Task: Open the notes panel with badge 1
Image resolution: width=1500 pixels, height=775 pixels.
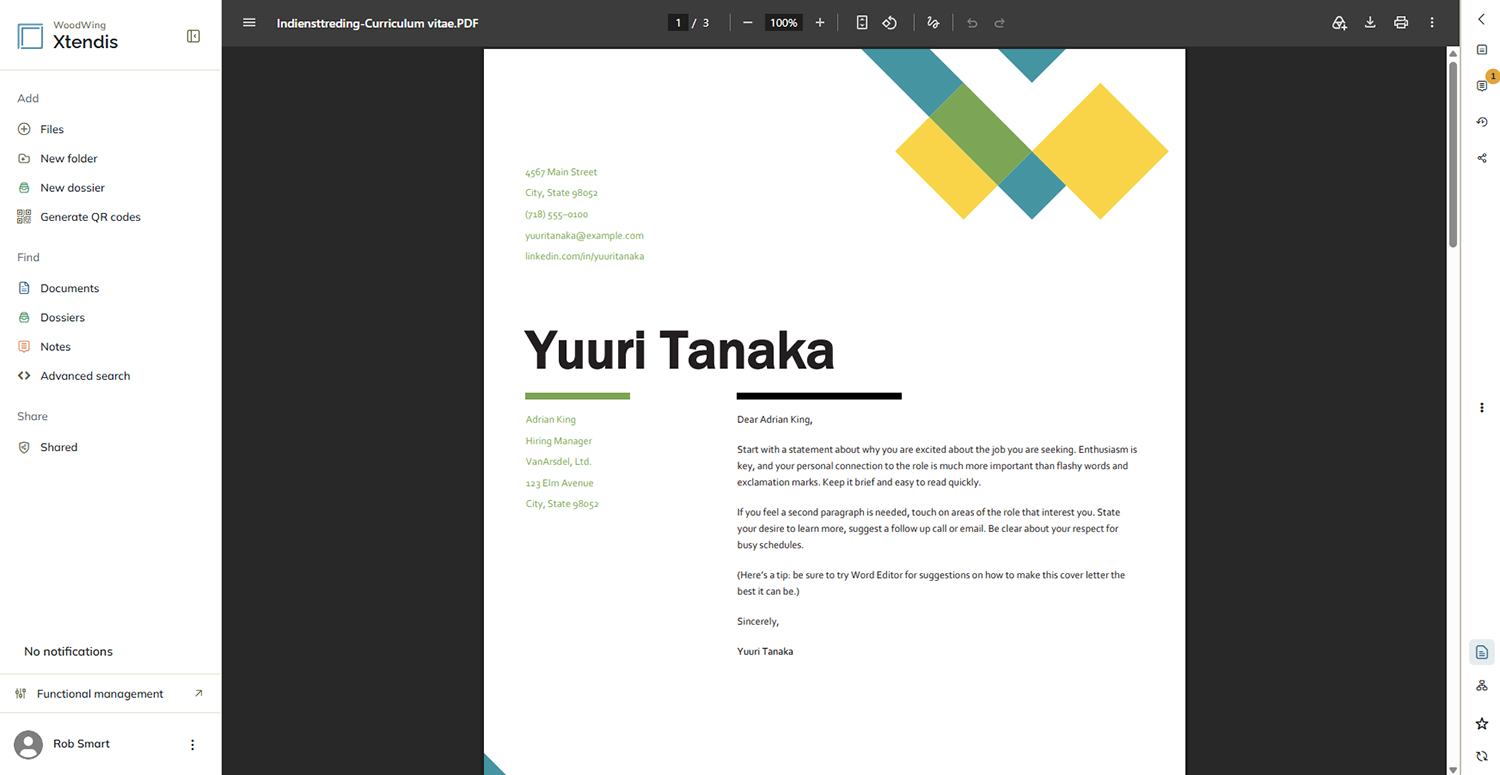Action: pos(1483,85)
